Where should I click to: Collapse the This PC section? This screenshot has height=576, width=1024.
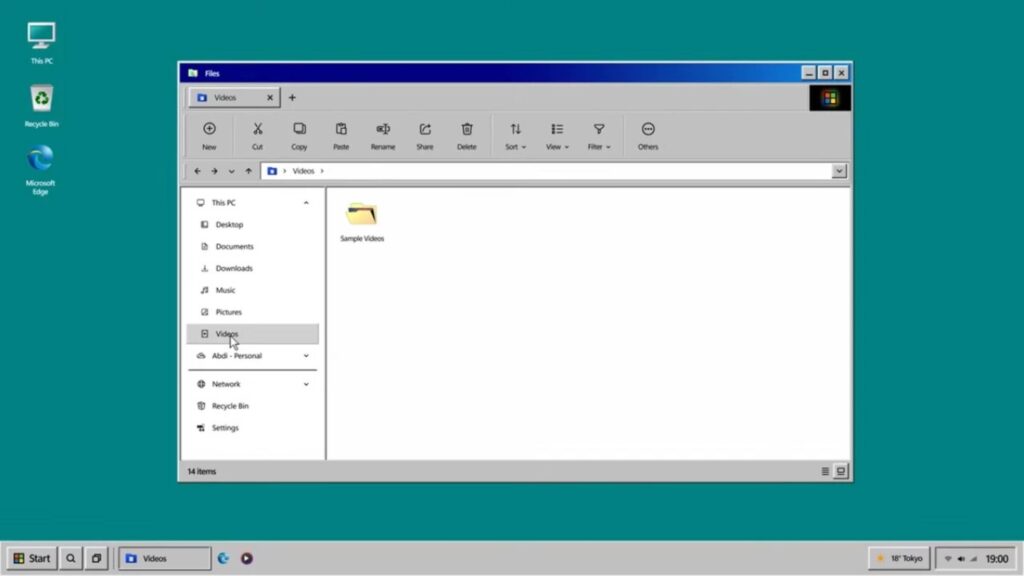306,202
